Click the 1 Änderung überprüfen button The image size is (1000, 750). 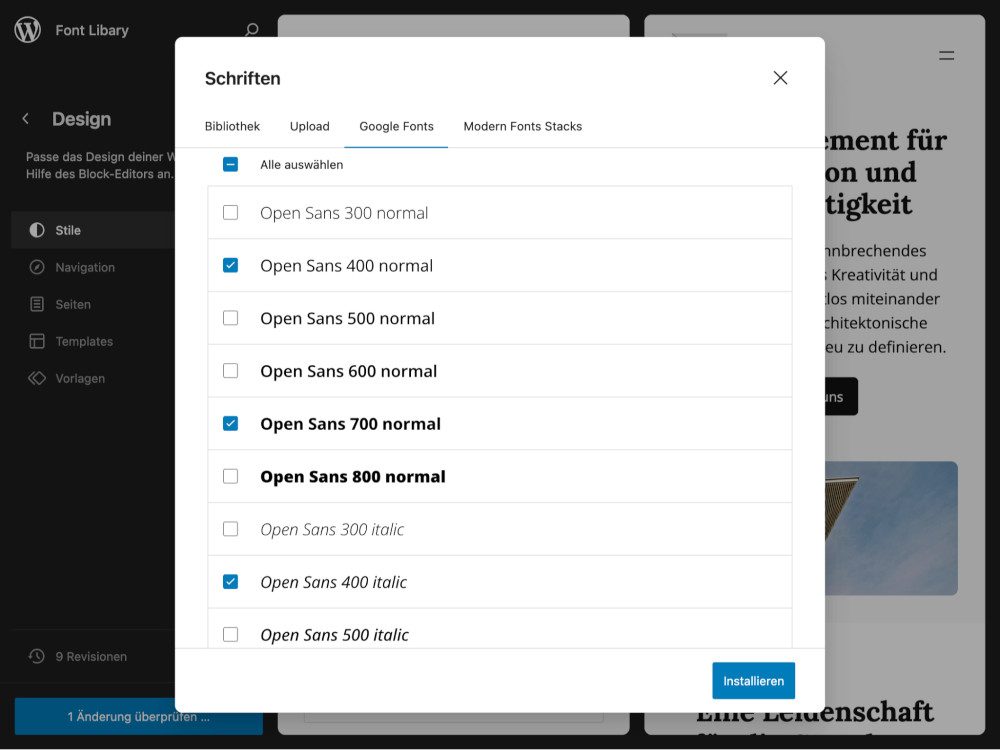pos(138,717)
